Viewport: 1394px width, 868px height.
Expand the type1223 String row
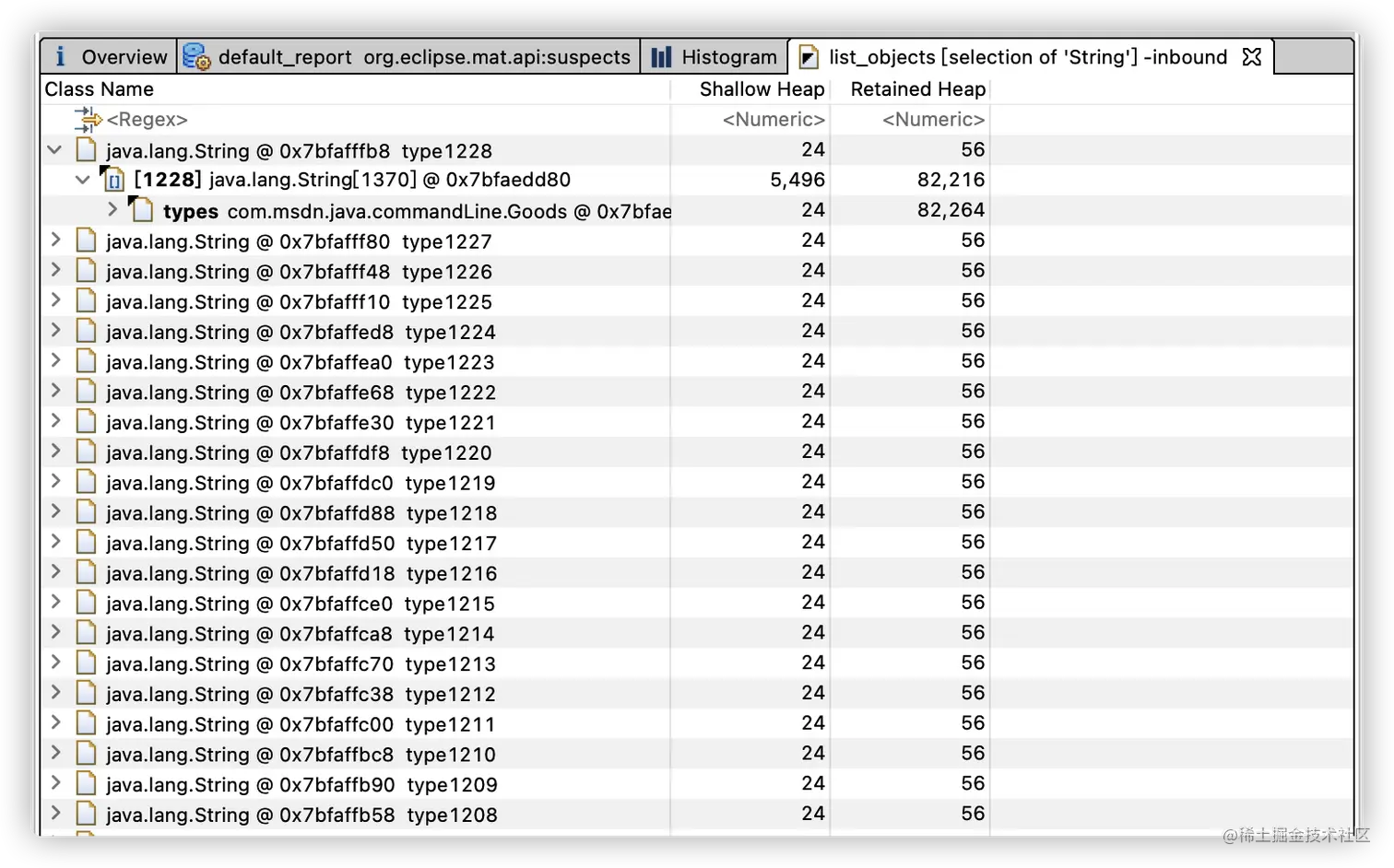coord(55,360)
